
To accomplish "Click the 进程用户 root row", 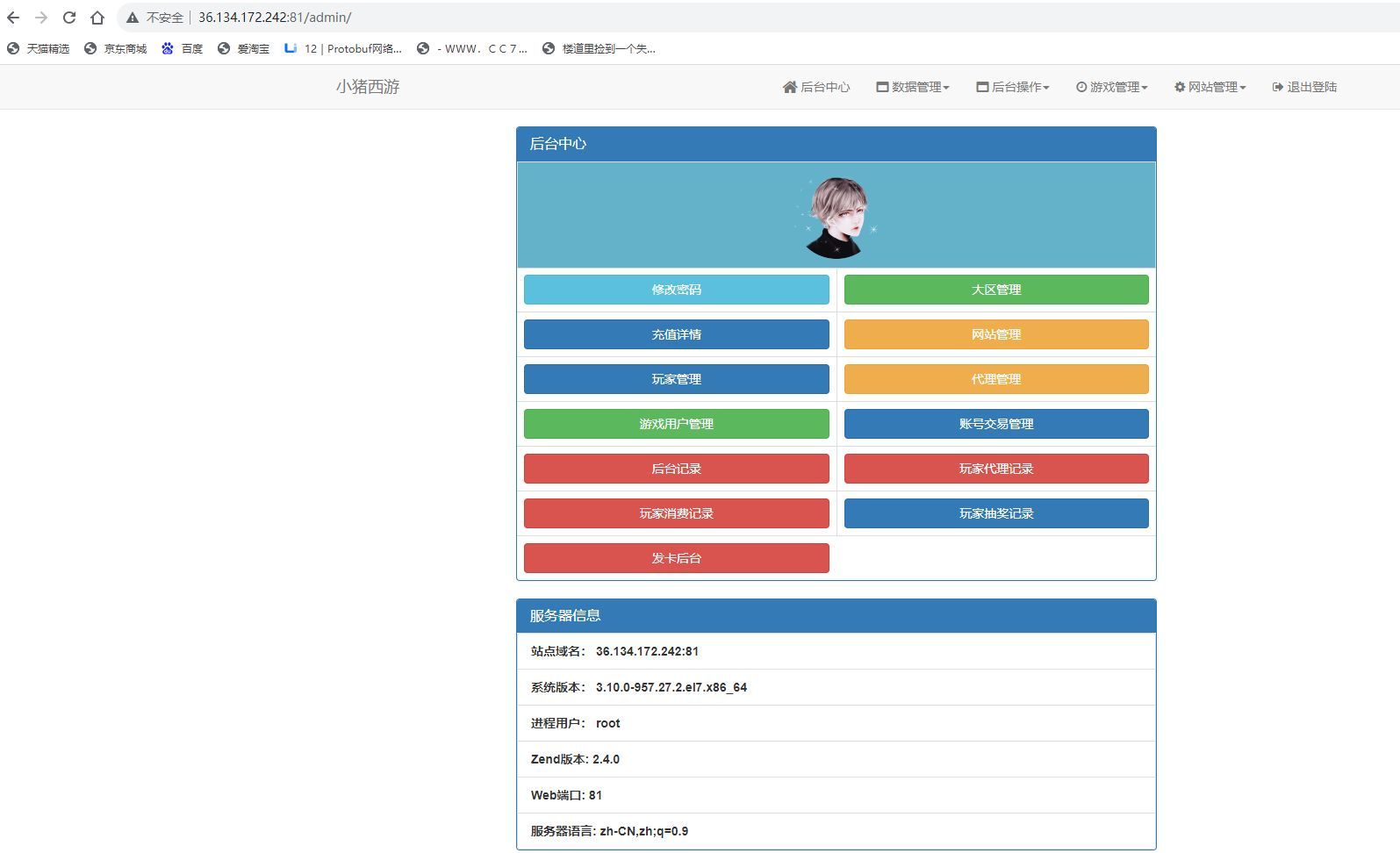I will click(x=836, y=723).
